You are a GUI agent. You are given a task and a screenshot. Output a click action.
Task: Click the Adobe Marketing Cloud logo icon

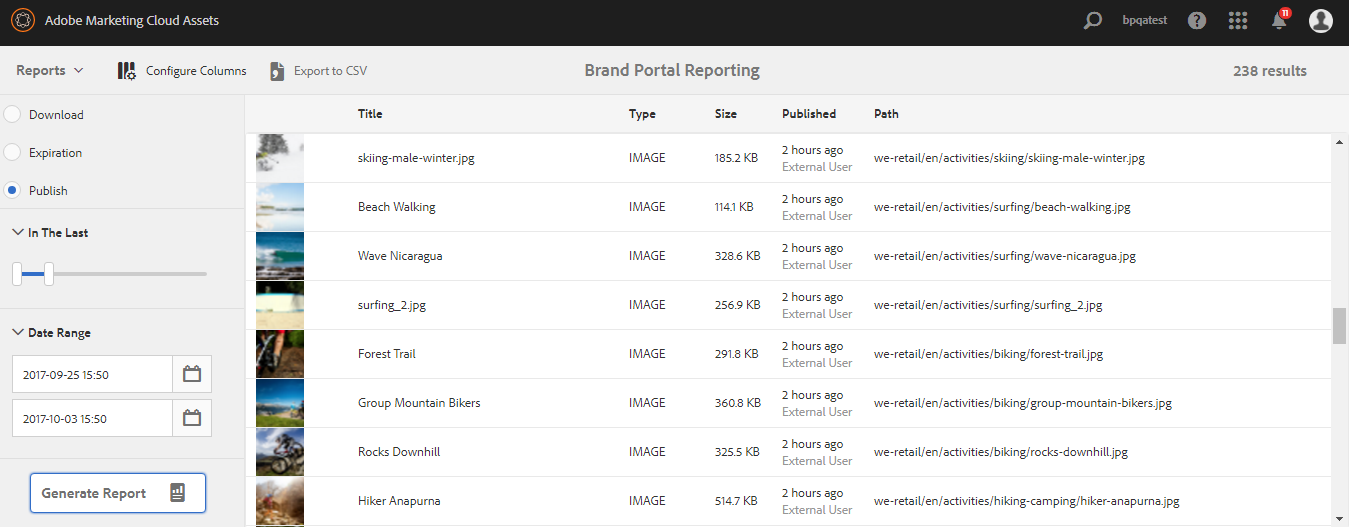click(x=23, y=21)
